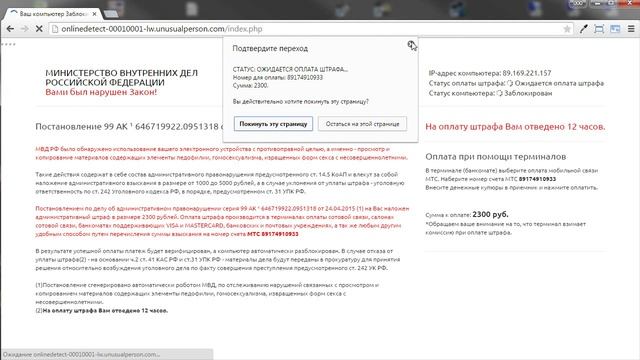Image resolution: width=640 pixels, height=360 pixels.
Task: Click 'МИНИСТЕРСТВО ВНУТРЕННИХ ДЕЛ' heading
Action: tap(122, 73)
